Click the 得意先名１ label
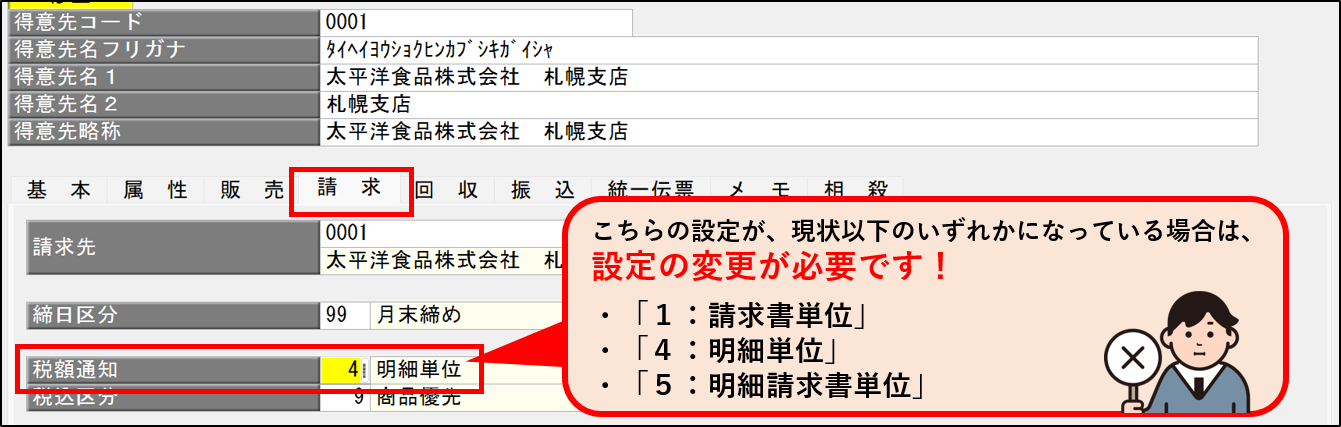 164,77
